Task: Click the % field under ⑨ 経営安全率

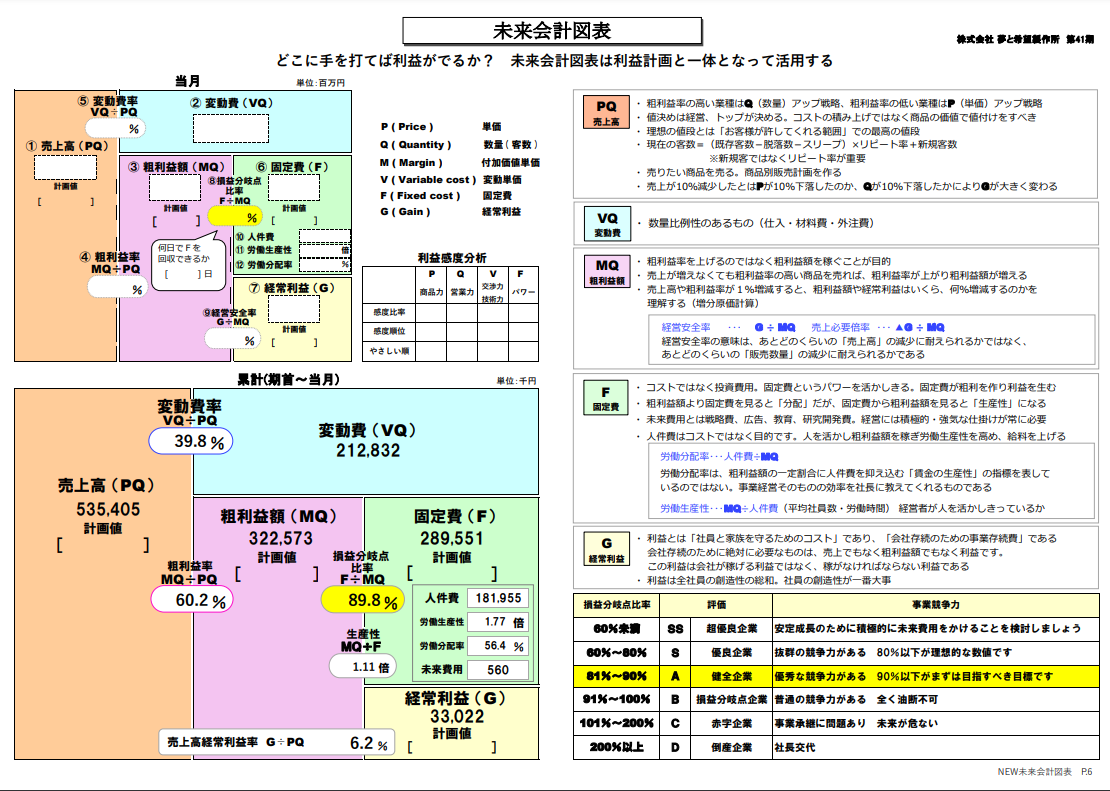Action: (x=232, y=339)
